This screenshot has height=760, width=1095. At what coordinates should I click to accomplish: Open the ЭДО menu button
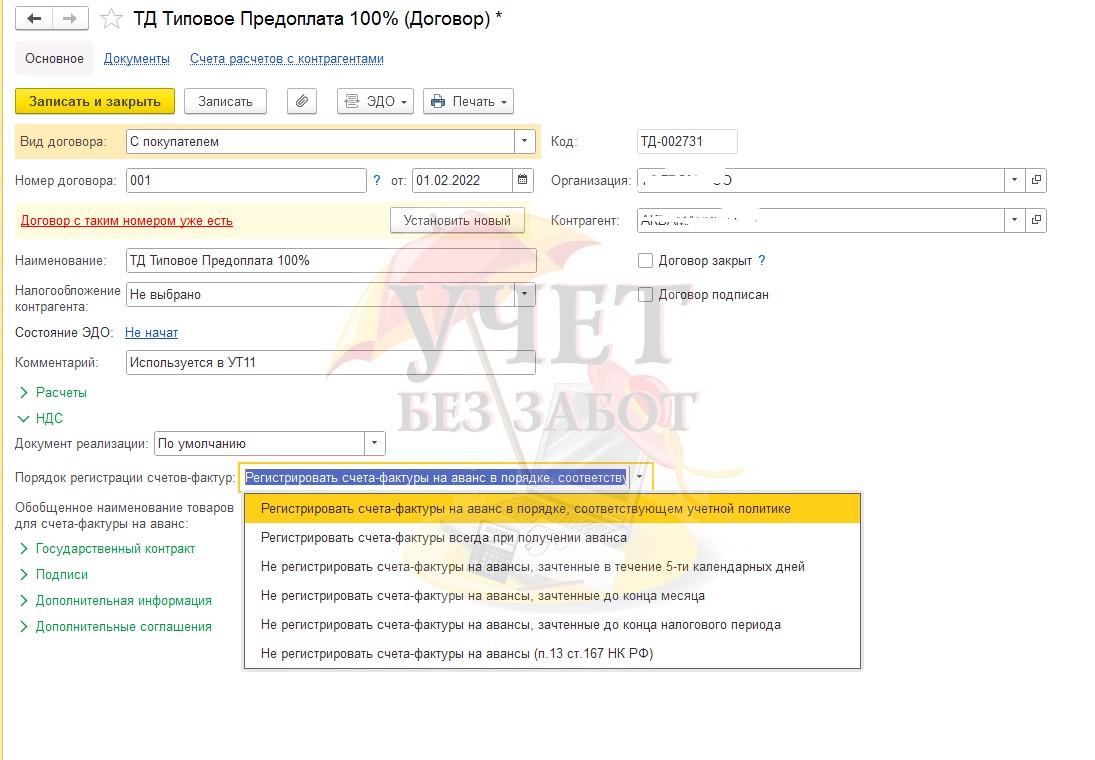pos(376,101)
